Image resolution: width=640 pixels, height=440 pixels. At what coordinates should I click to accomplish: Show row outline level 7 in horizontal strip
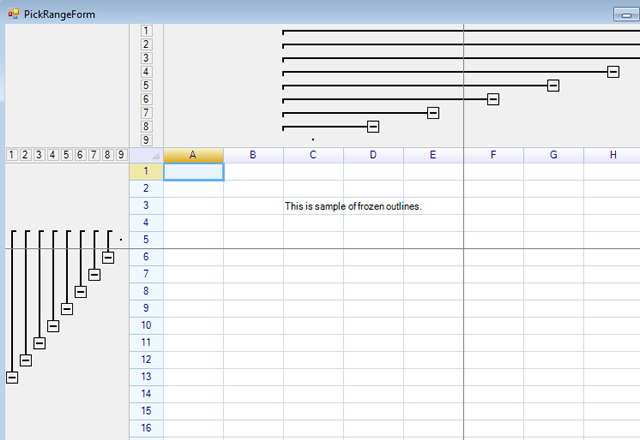click(x=94, y=155)
